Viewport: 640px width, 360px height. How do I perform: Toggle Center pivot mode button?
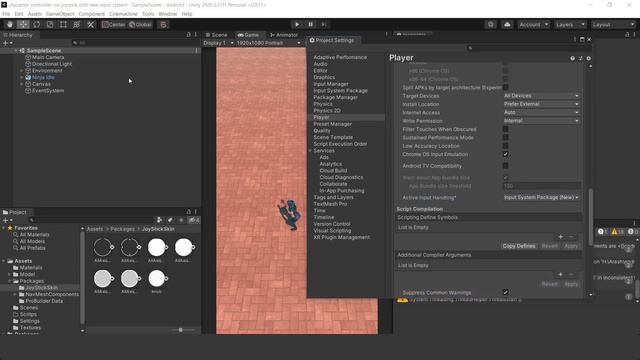click(x=113, y=24)
